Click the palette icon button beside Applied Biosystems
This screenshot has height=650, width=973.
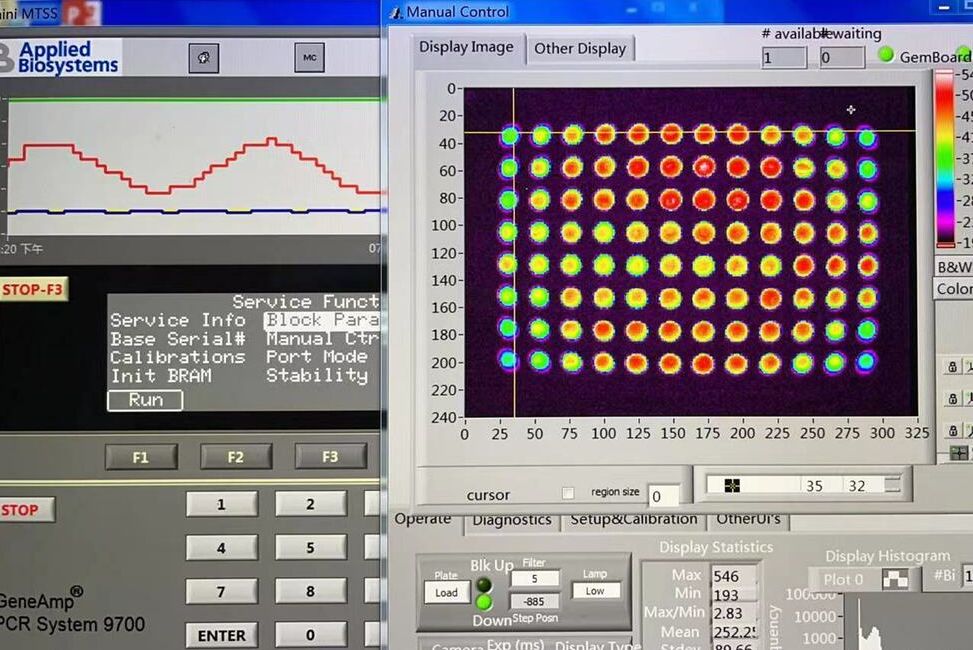coord(204,58)
